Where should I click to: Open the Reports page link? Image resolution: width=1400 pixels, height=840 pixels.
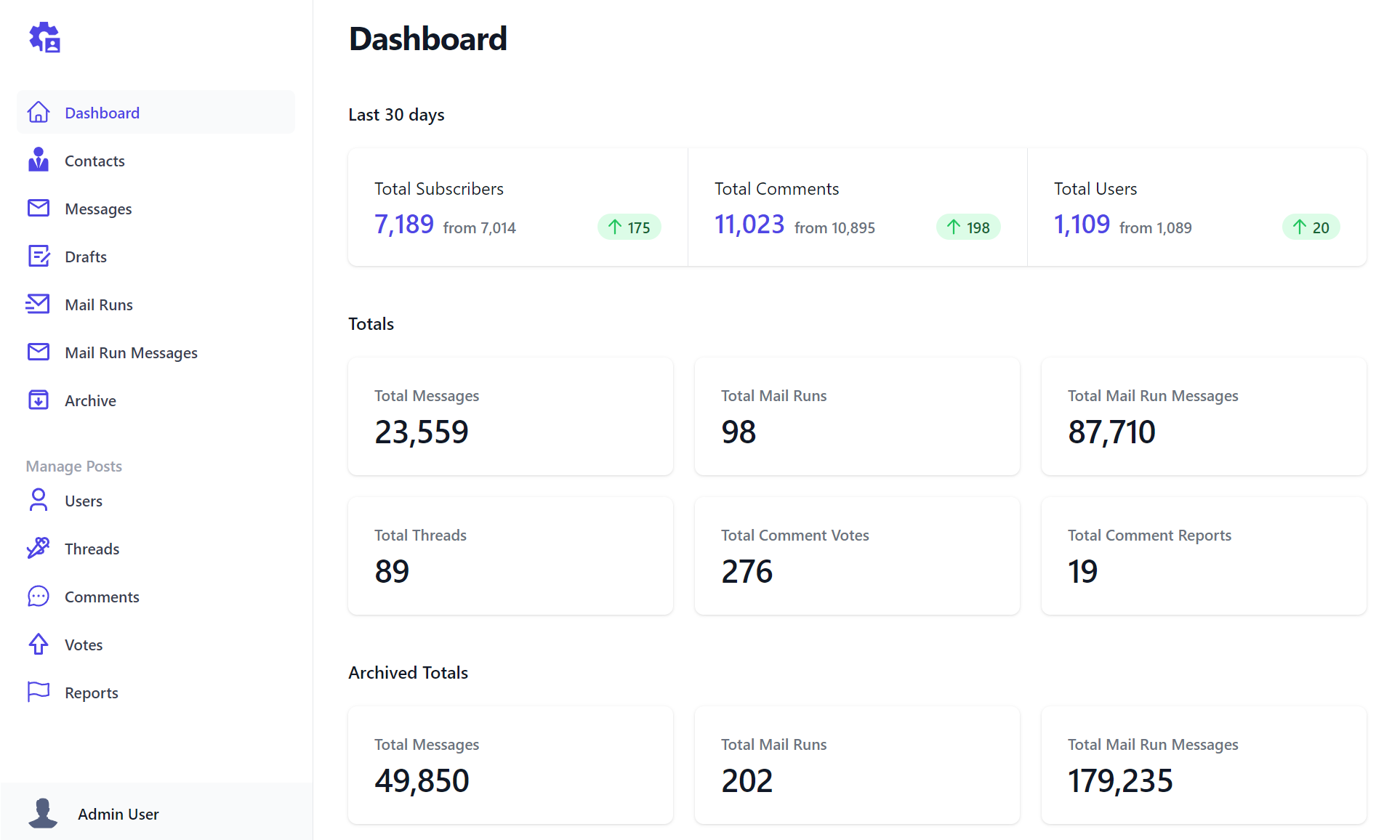(156, 692)
